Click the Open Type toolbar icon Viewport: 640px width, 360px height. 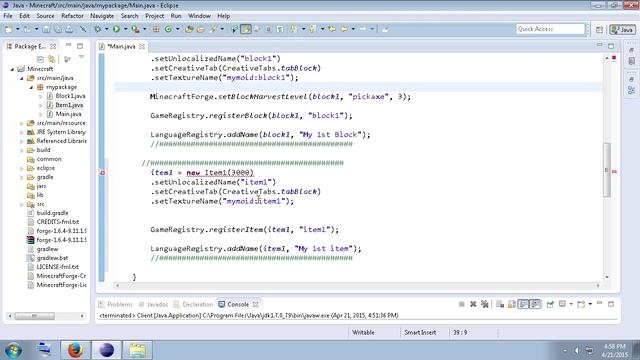[189, 29]
